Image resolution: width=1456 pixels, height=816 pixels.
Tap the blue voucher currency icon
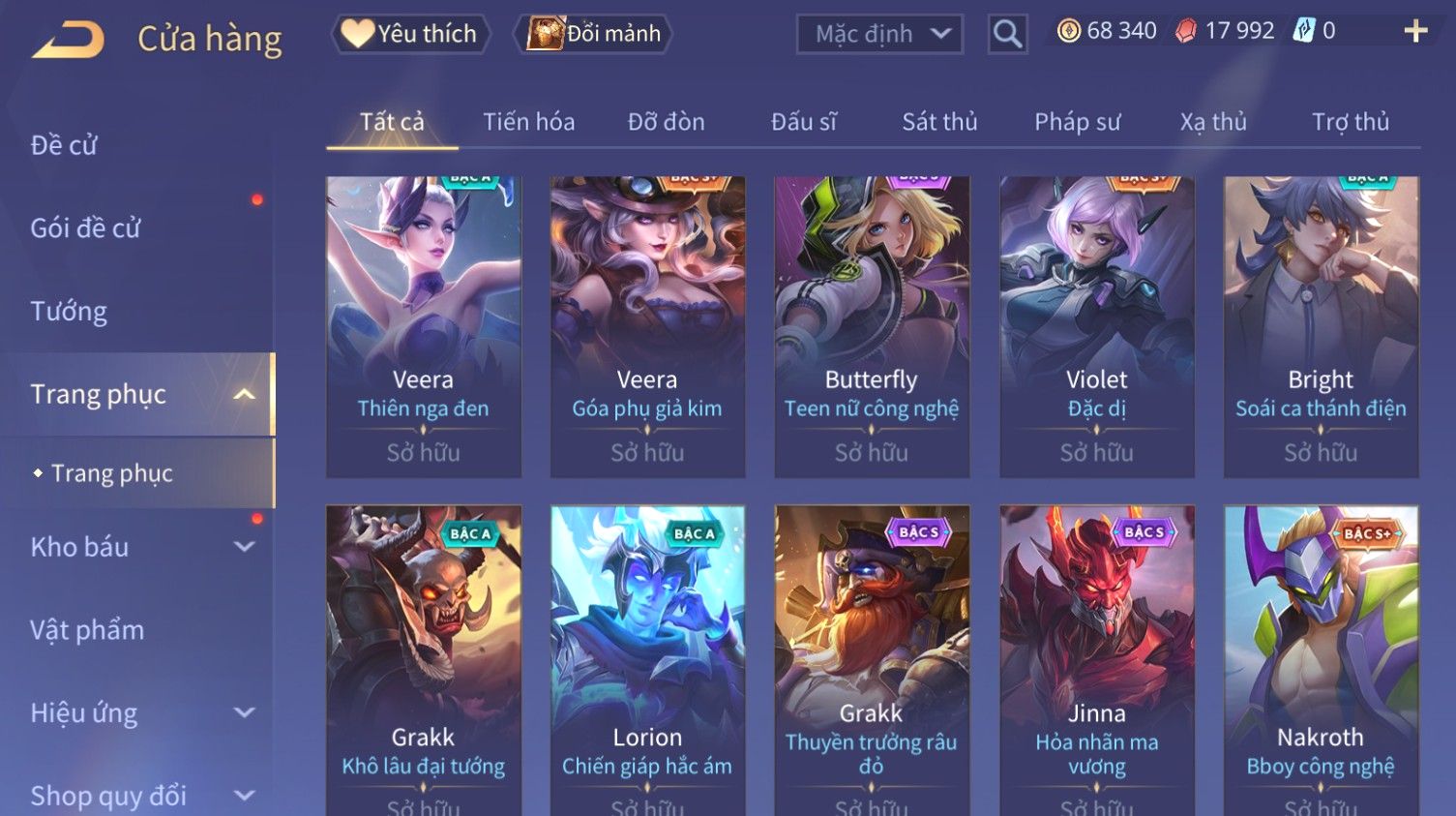[x=1304, y=31]
